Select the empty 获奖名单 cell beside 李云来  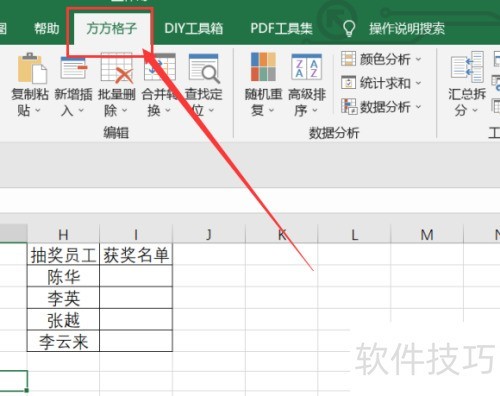tap(136, 341)
